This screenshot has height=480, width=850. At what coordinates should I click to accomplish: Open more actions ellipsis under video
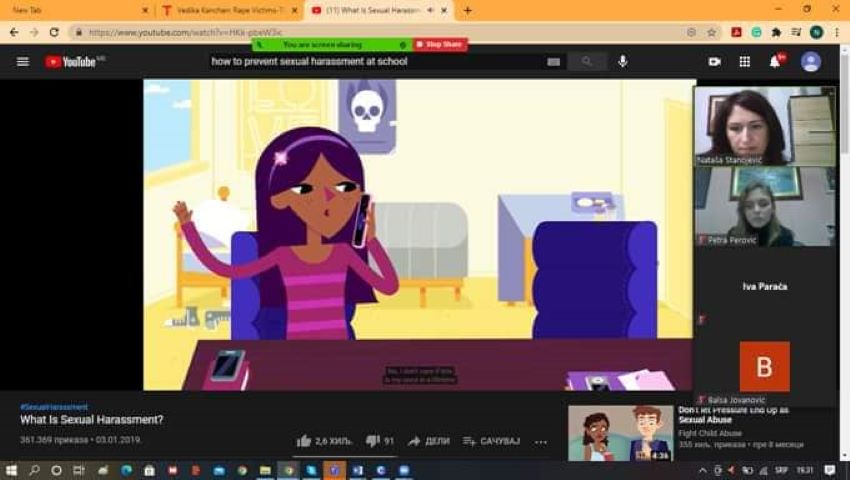tap(541, 441)
